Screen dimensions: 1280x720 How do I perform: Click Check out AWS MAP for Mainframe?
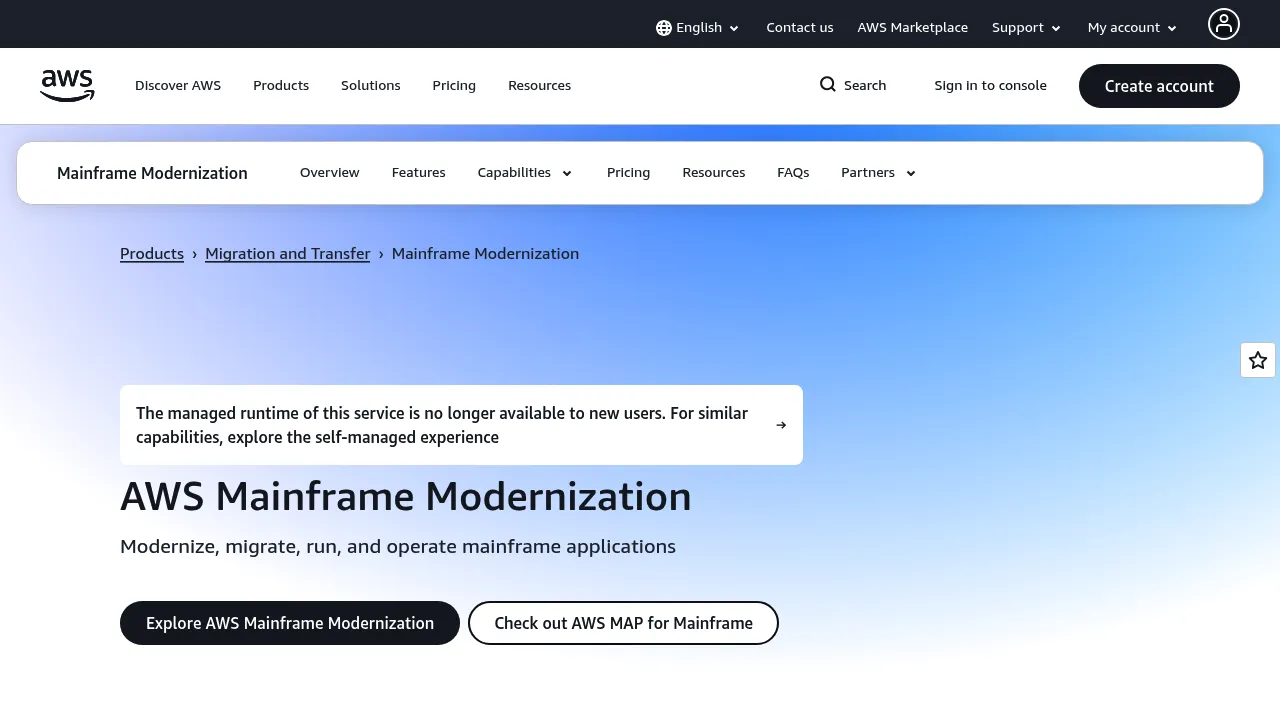(x=623, y=623)
